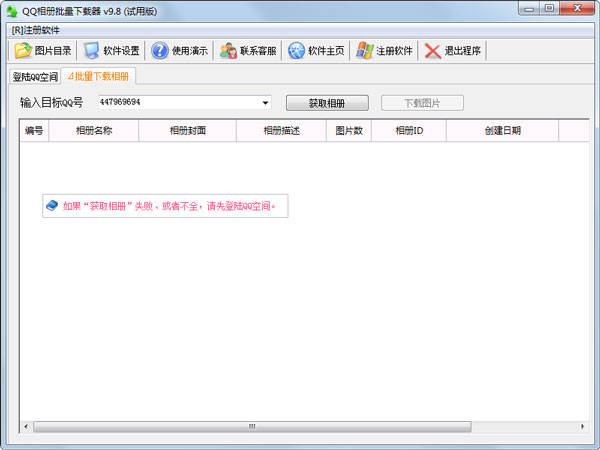The height and width of the screenshot is (450, 600).
Task: Click the red X 退出程序 icon
Action: tap(433, 51)
